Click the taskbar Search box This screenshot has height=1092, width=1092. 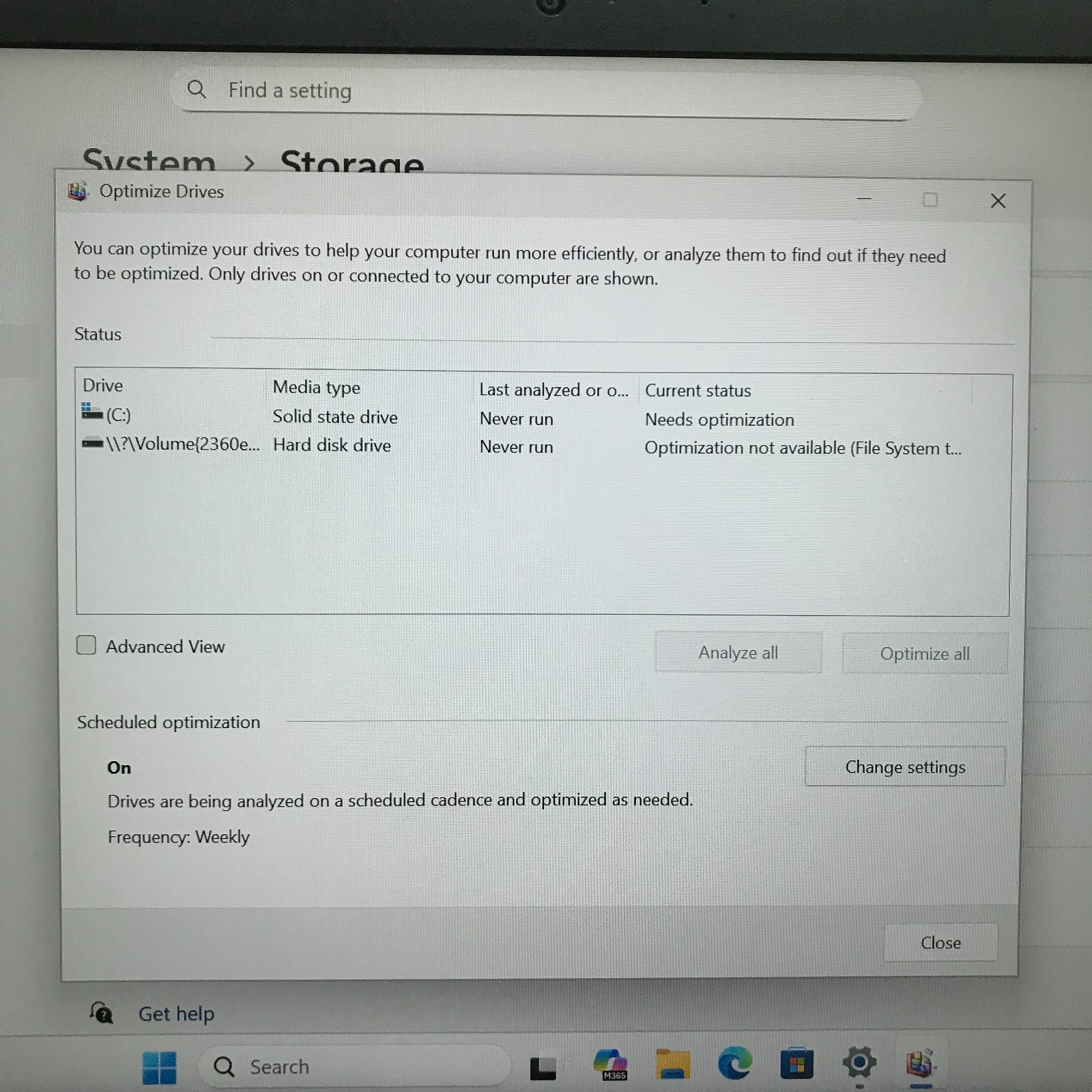[355, 1066]
